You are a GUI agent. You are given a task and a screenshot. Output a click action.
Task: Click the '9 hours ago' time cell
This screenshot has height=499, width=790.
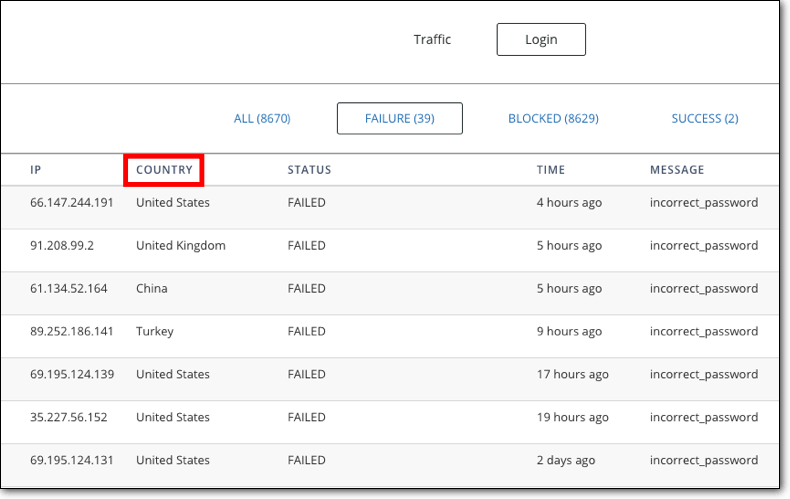tap(569, 331)
